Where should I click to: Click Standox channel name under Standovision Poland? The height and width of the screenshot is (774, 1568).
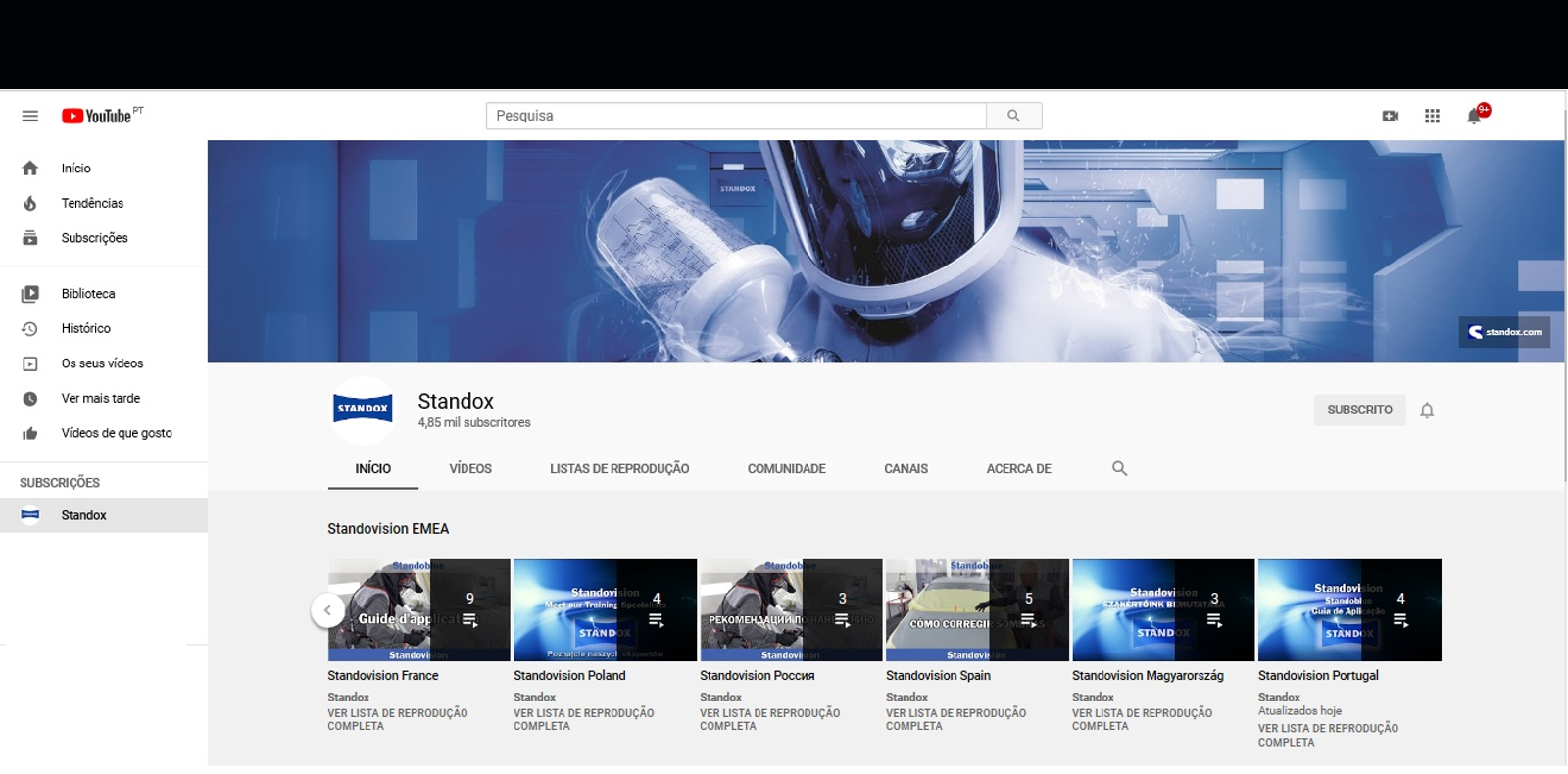535,698
